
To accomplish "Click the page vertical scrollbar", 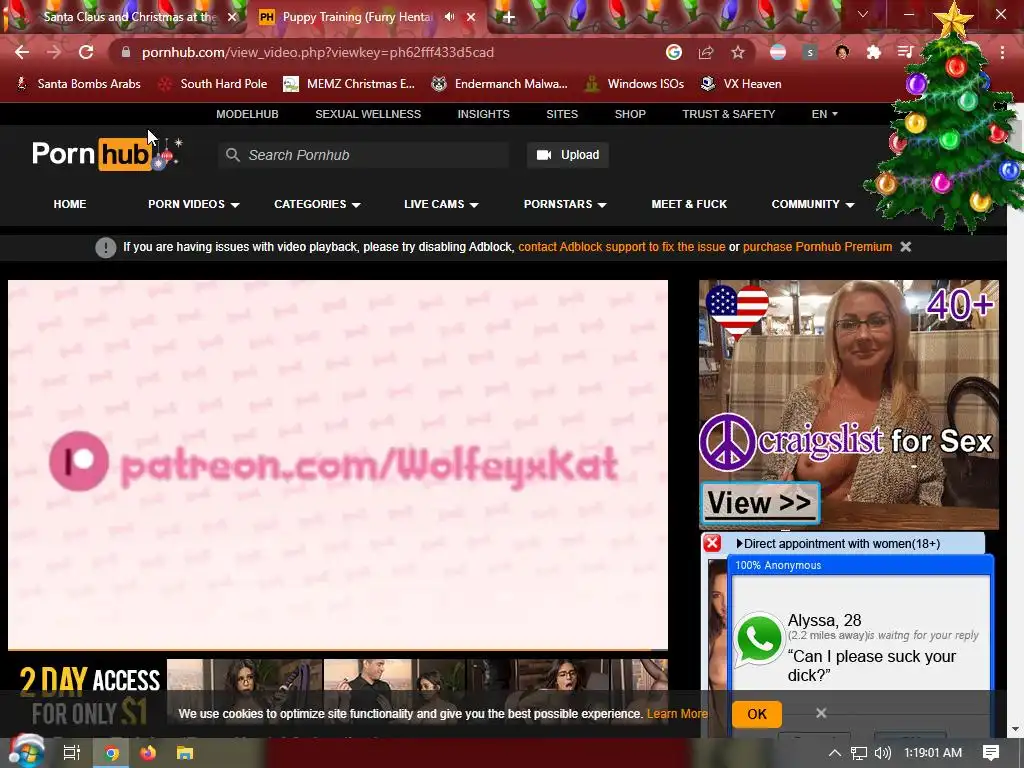I will point(1015,418).
